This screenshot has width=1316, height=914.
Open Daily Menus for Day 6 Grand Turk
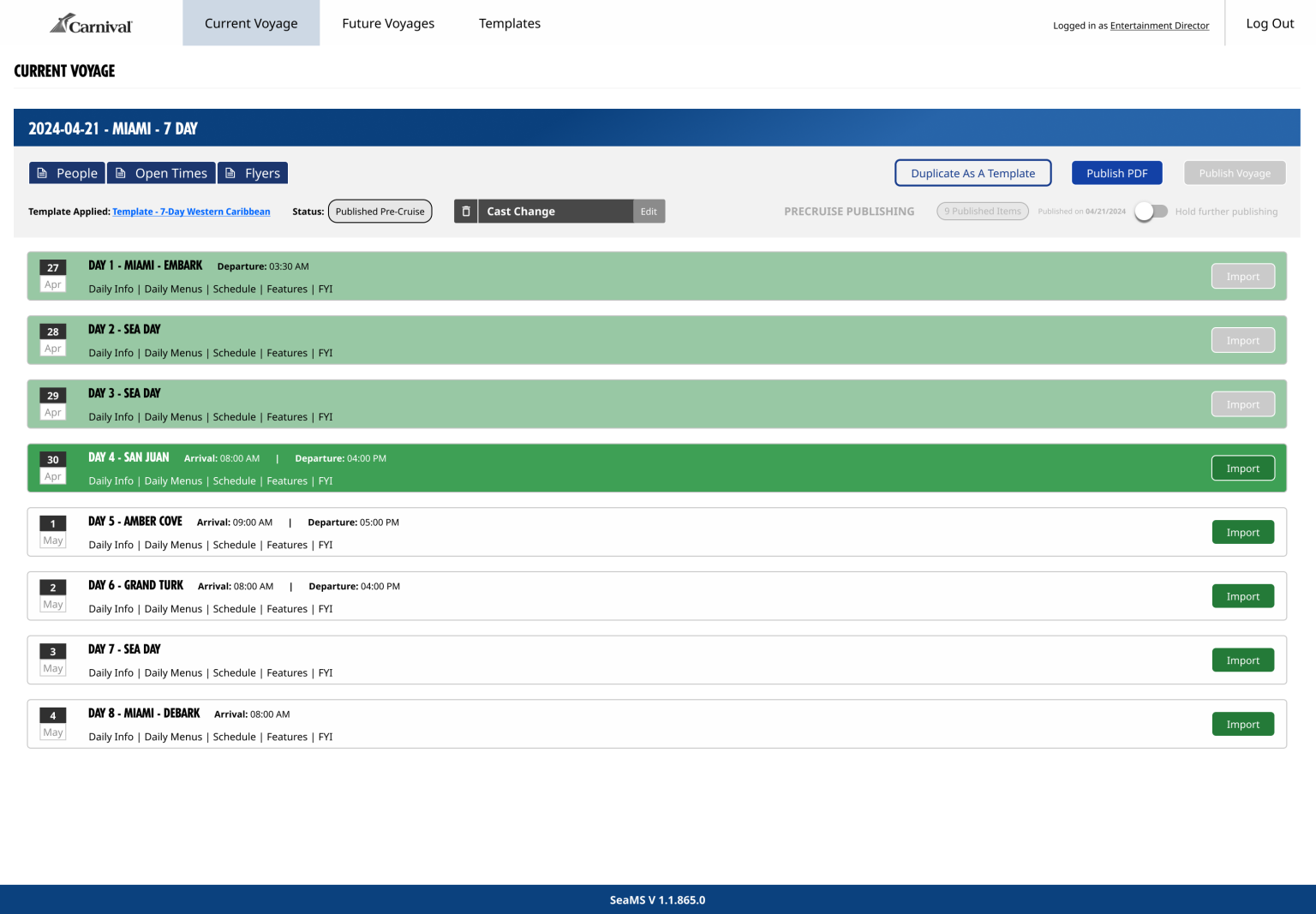pos(173,609)
